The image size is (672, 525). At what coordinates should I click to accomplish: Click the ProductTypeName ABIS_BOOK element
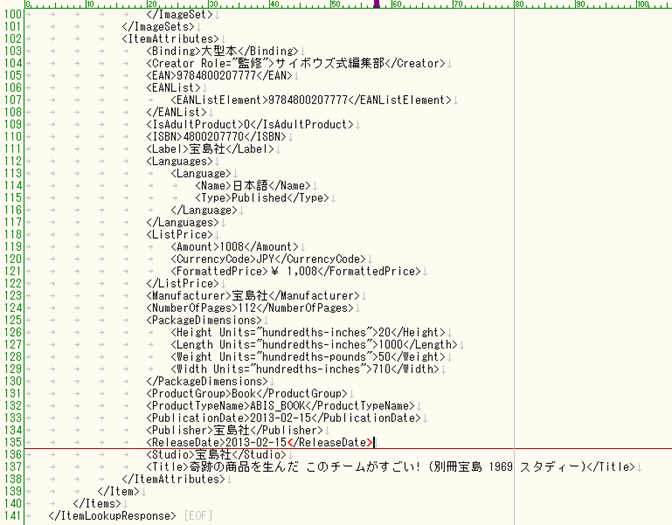point(280,405)
